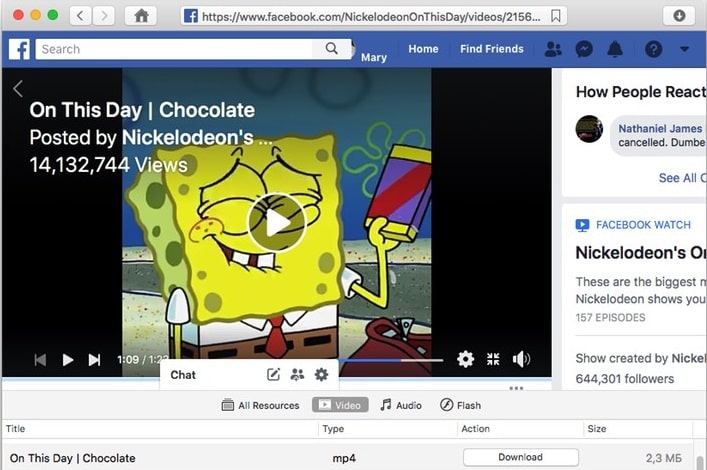Play the video with center play button
707x470 pixels.
pos(277,222)
